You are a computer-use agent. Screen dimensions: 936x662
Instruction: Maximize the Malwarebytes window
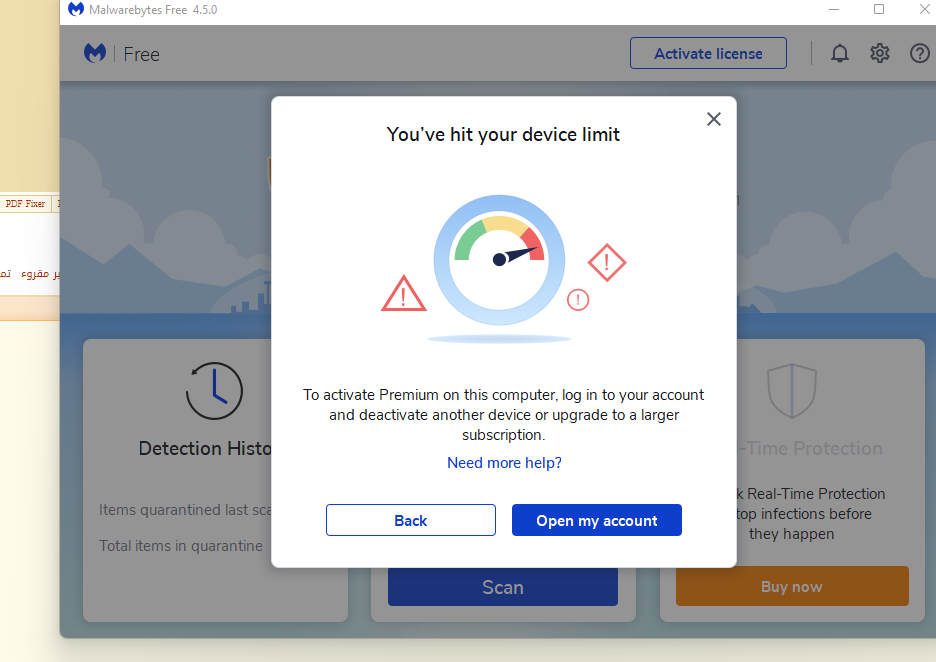879,9
